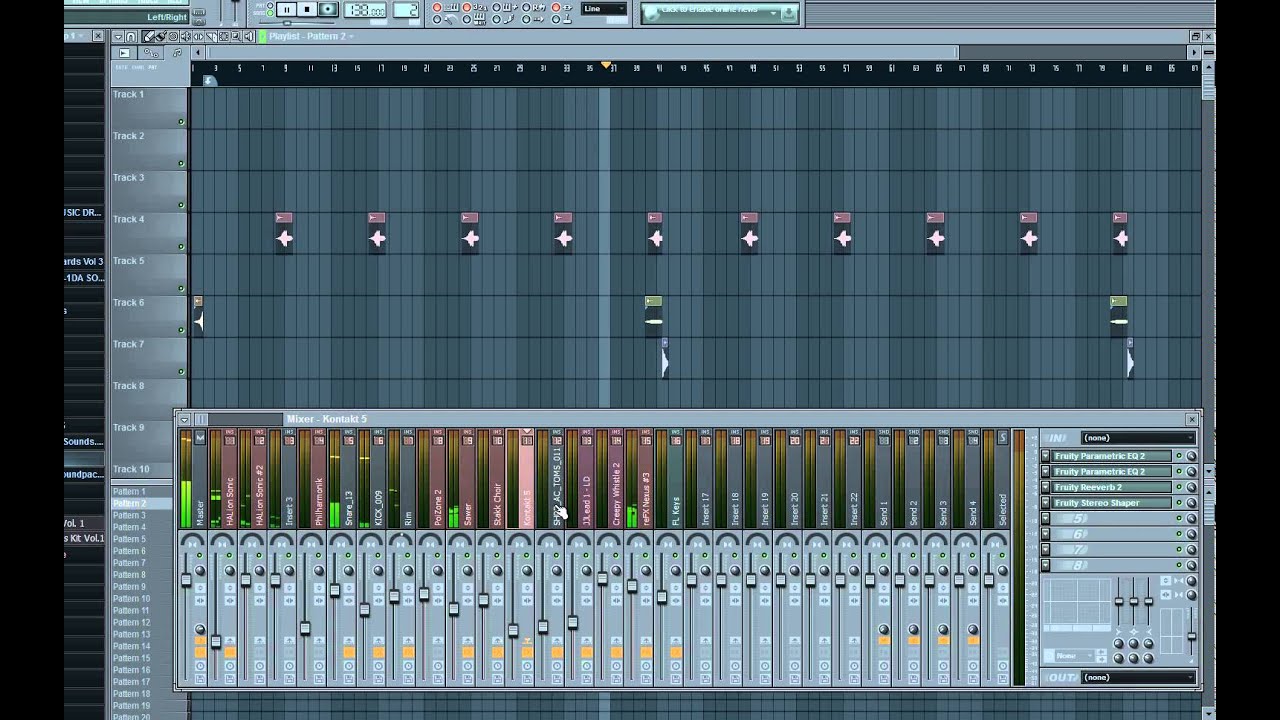Open latency clock icon on Master track
This screenshot has height=720, width=1280.
(x=200, y=666)
